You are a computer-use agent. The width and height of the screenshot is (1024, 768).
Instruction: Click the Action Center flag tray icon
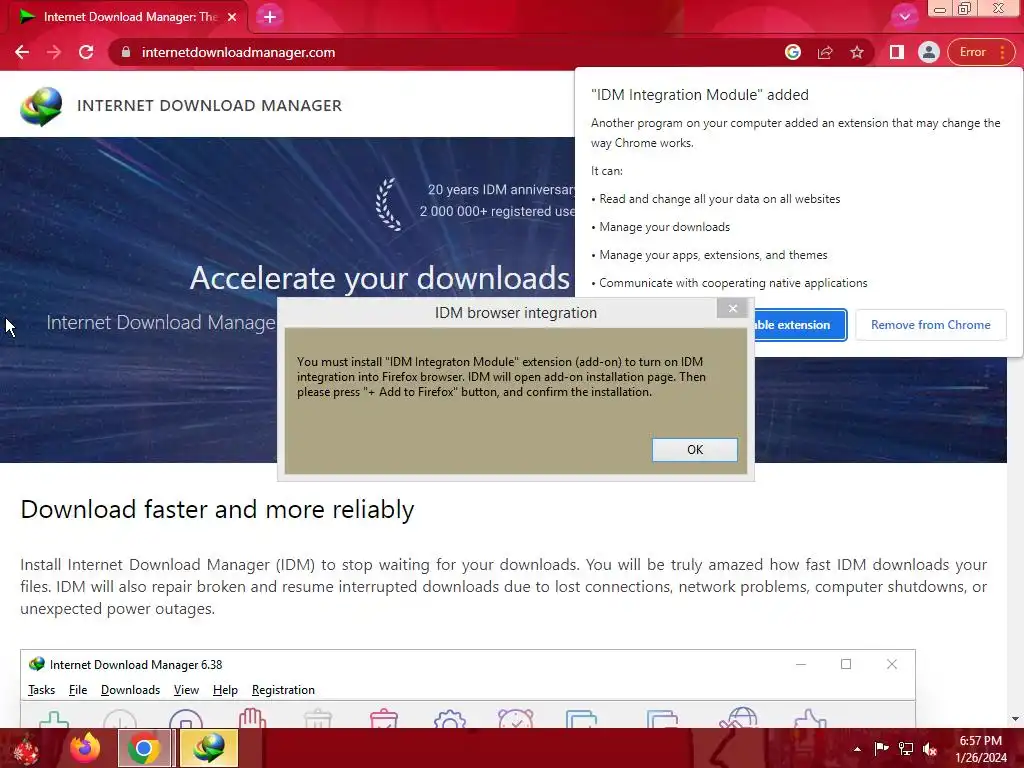(881, 748)
